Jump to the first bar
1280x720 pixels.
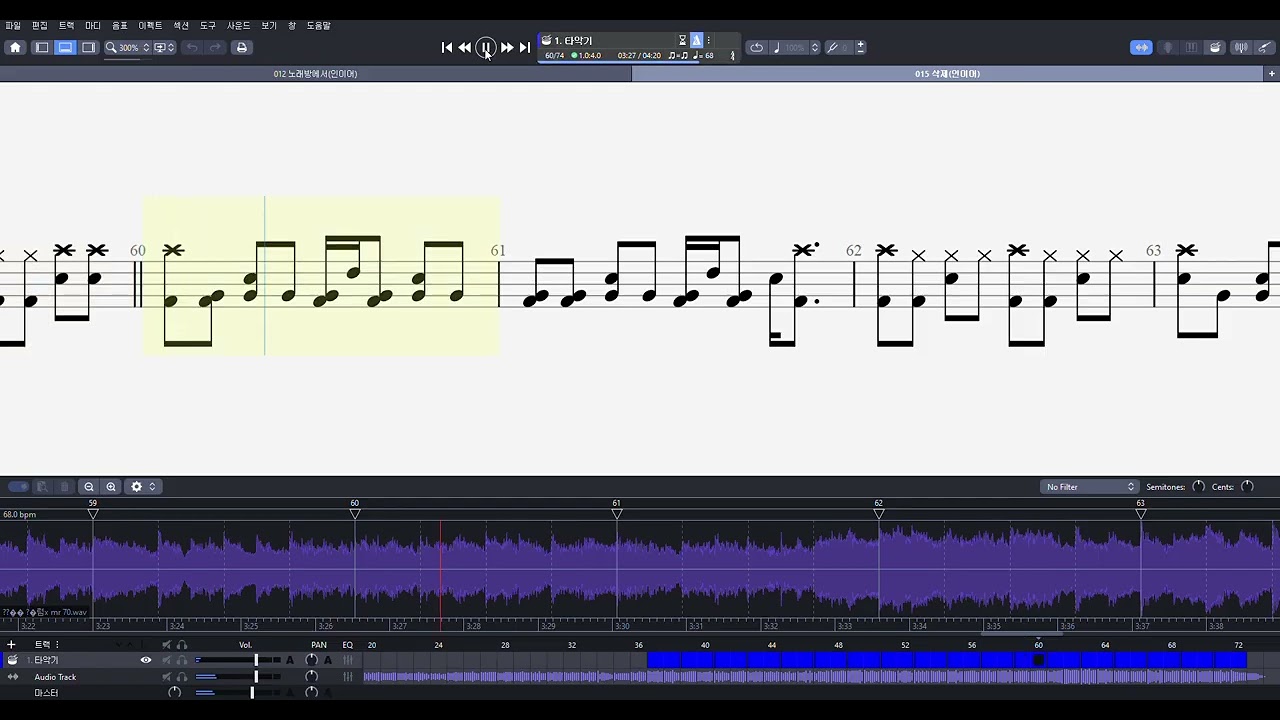click(x=447, y=47)
